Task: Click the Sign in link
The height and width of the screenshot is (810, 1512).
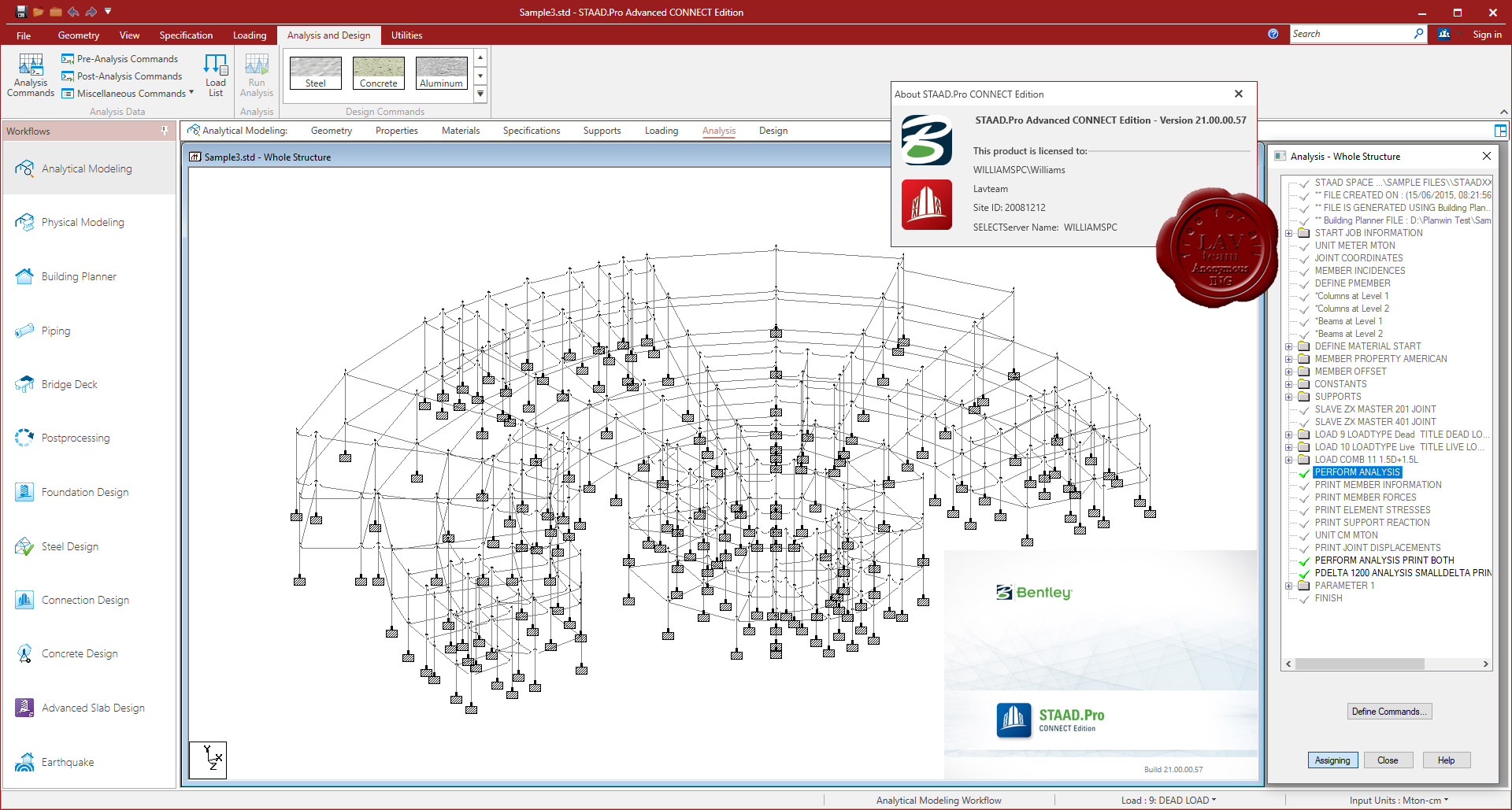Action: [1487, 35]
